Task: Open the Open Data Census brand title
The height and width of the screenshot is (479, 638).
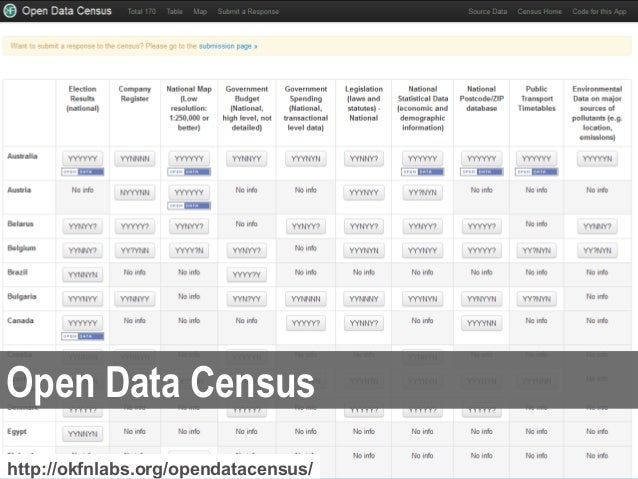Action: click(x=67, y=11)
